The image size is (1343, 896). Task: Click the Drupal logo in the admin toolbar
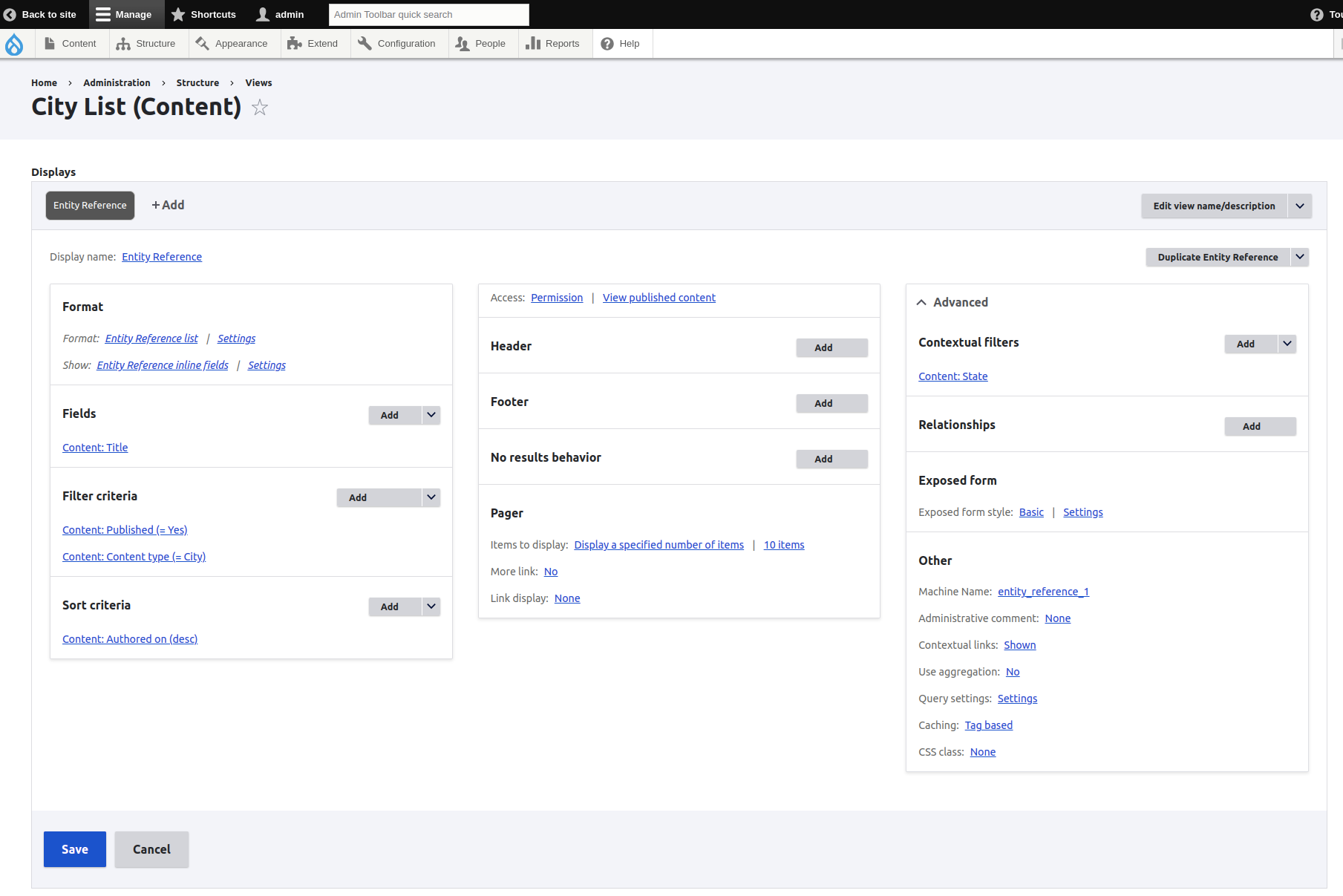(15, 44)
